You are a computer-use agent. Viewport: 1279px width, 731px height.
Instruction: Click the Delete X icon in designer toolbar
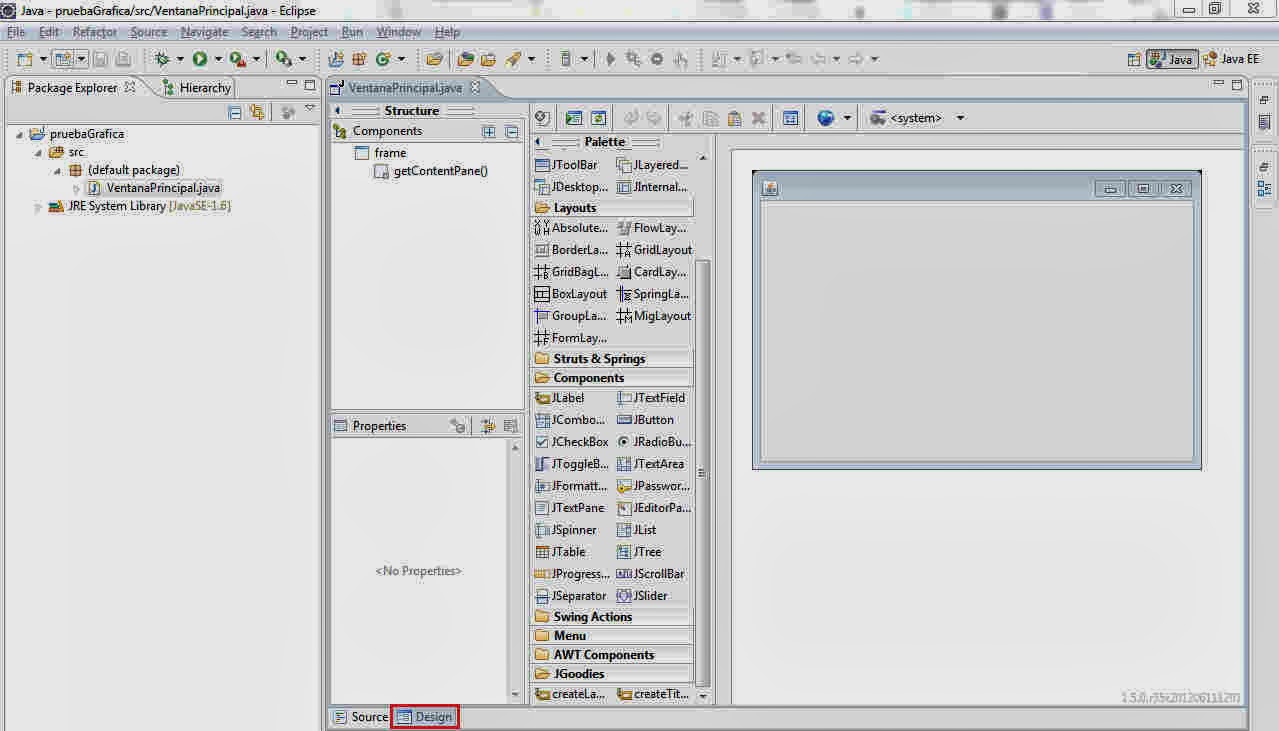coord(758,118)
